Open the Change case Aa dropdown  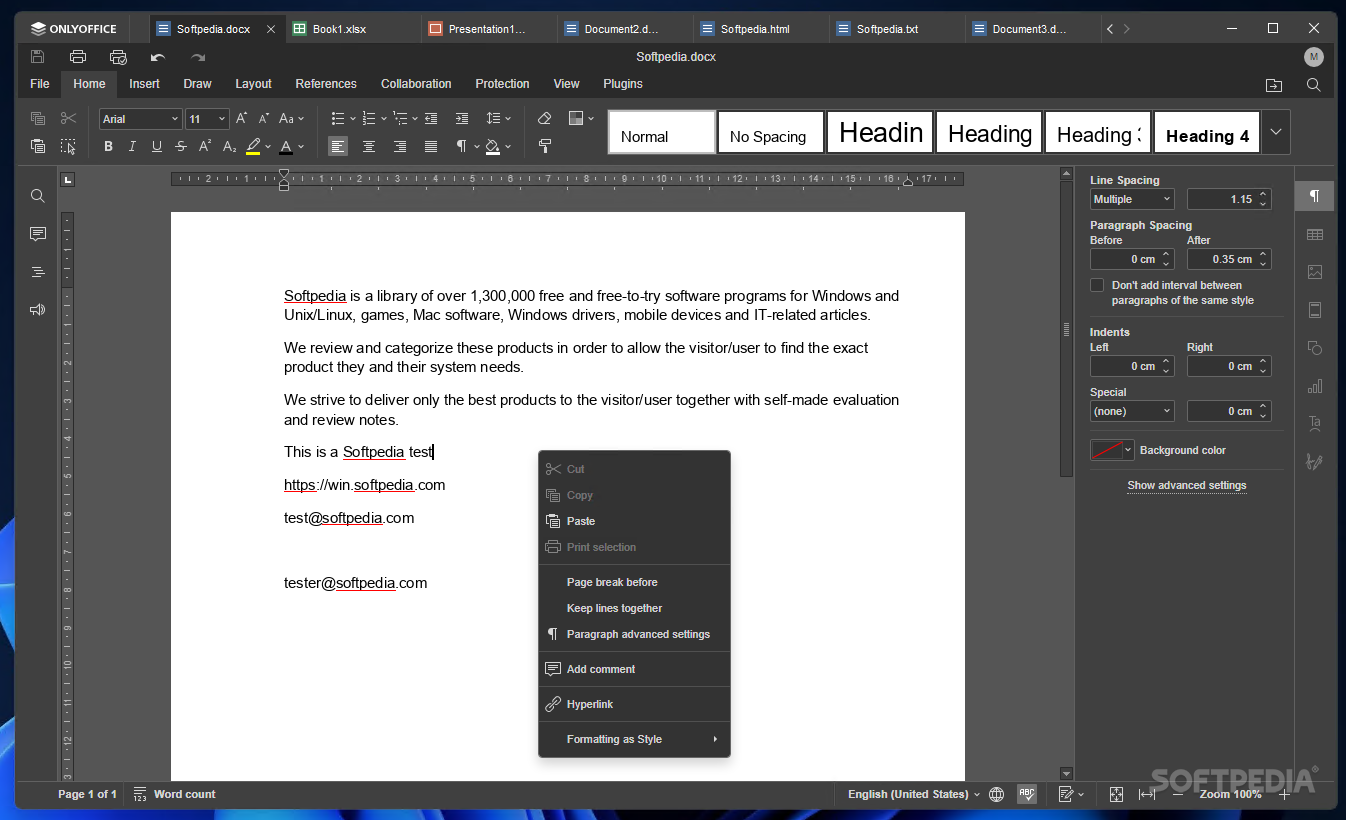click(292, 118)
